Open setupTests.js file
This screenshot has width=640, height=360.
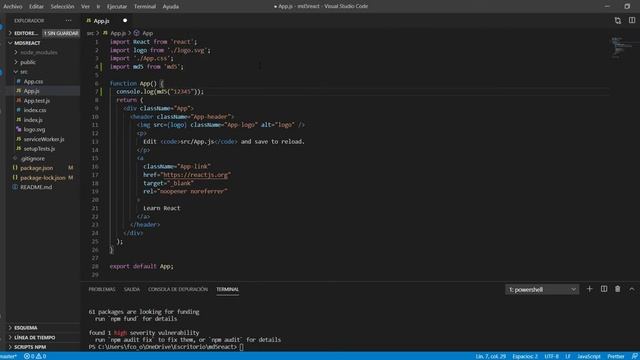pos(39,149)
